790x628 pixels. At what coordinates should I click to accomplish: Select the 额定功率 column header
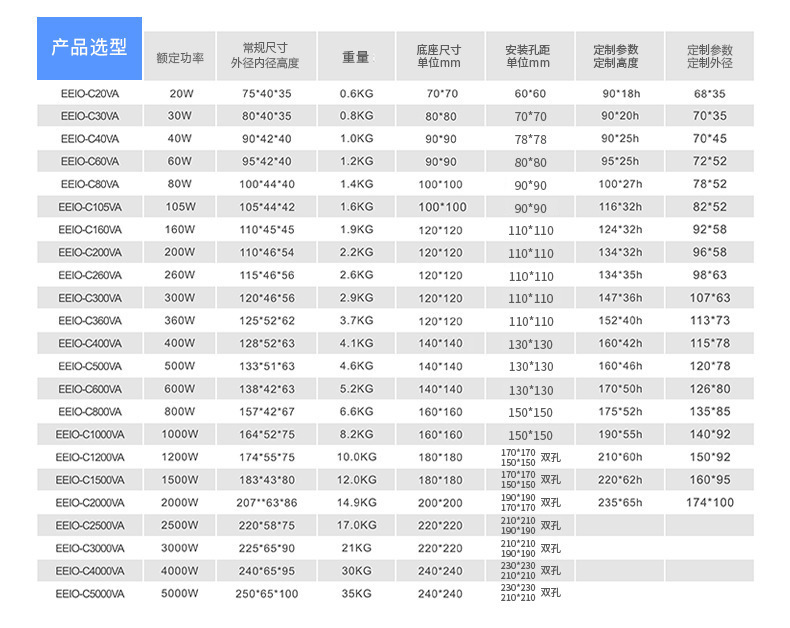tap(180, 56)
